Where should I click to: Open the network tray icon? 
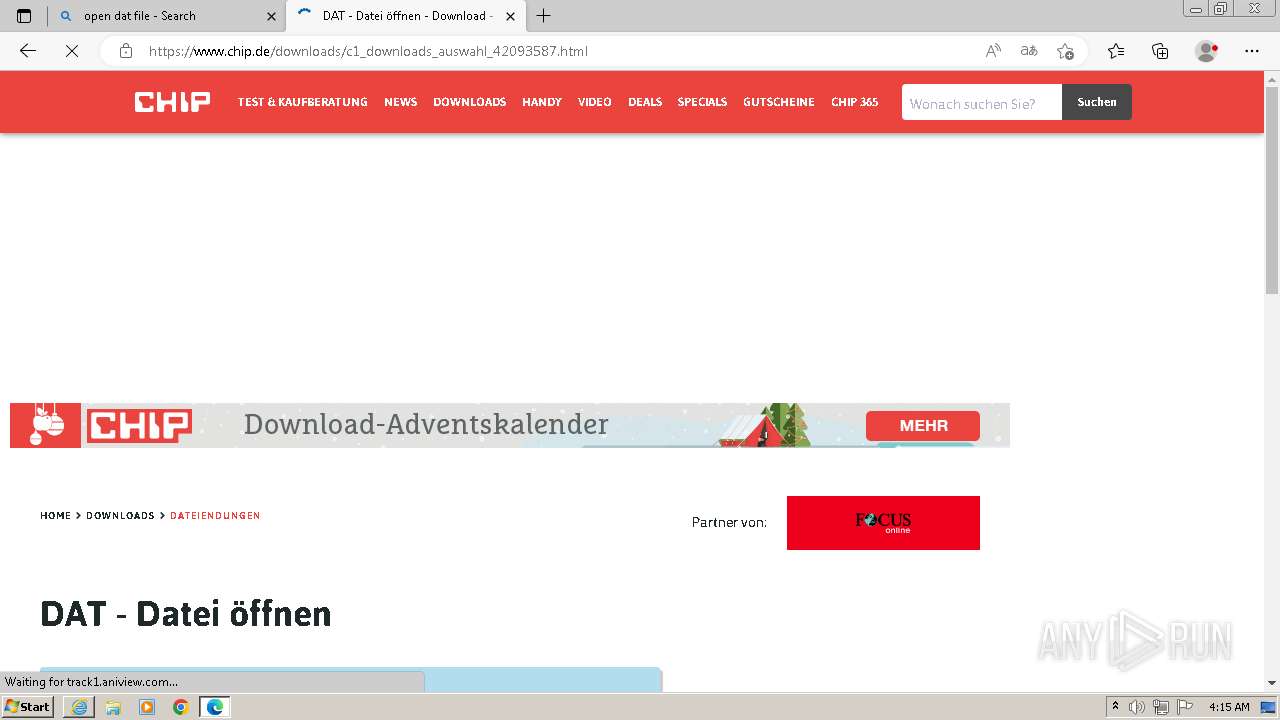pyautogui.click(x=1161, y=707)
